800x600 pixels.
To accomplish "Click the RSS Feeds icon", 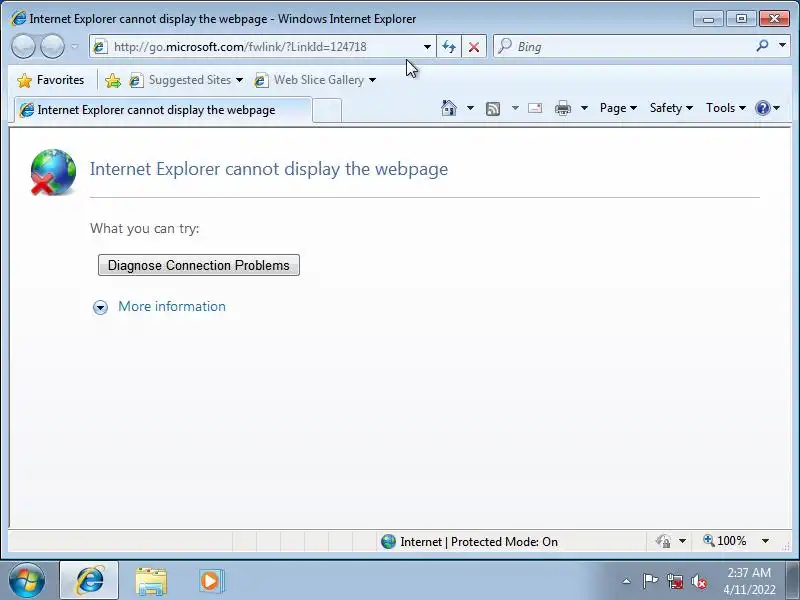I will pyautogui.click(x=493, y=108).
